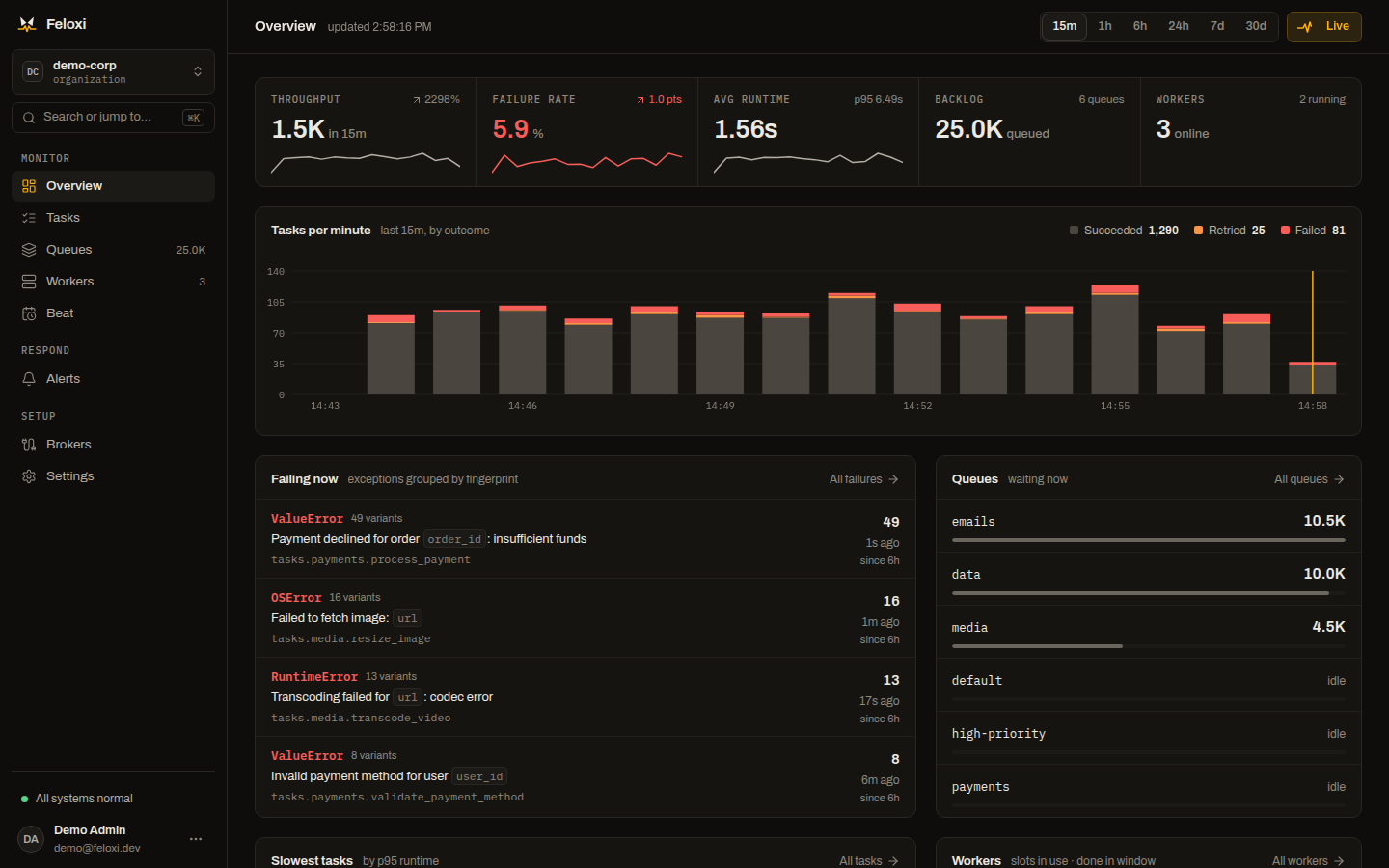This screenshot has height=868, width=1389.
Task: Open the Workers server icon
Action: click(x=29, y=282)
